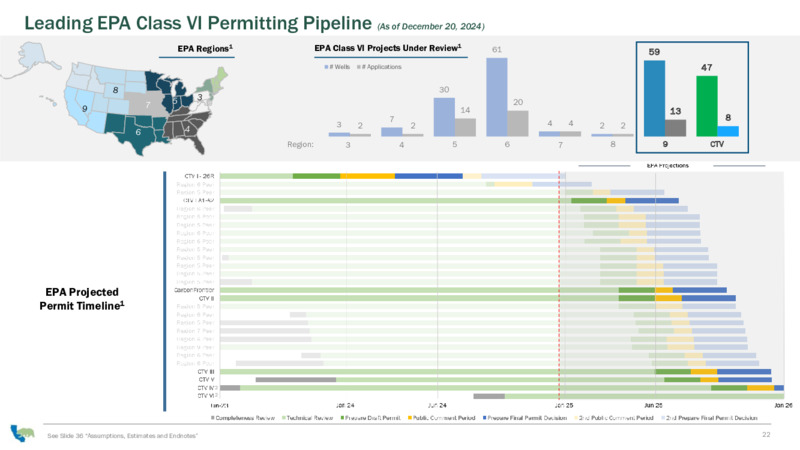
Task: Click the Region 6 wells bar labeled 61
Action: pyautogui.click(x=496, y=97)
